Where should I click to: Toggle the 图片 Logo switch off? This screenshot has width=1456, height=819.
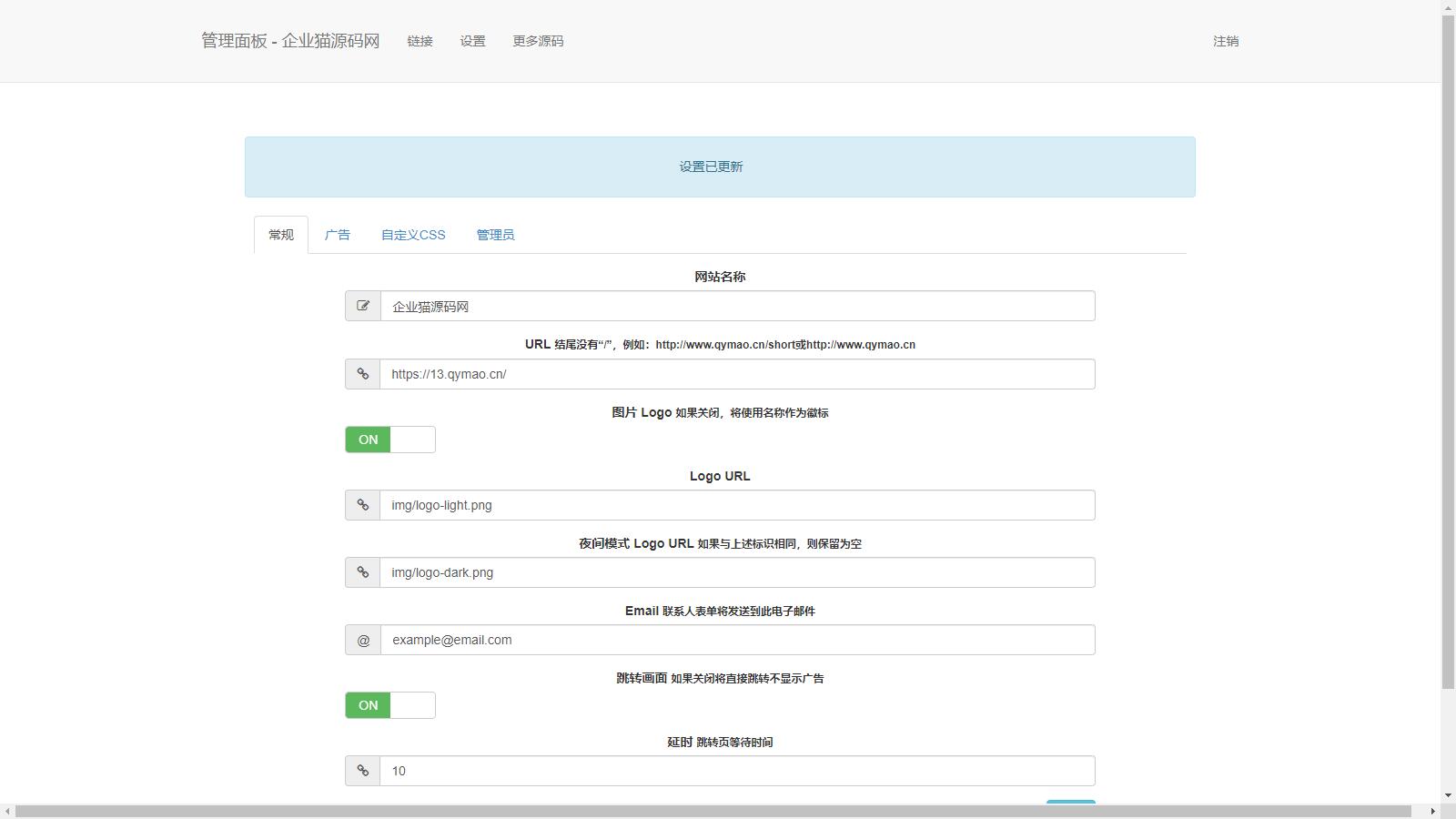(390, 440)
